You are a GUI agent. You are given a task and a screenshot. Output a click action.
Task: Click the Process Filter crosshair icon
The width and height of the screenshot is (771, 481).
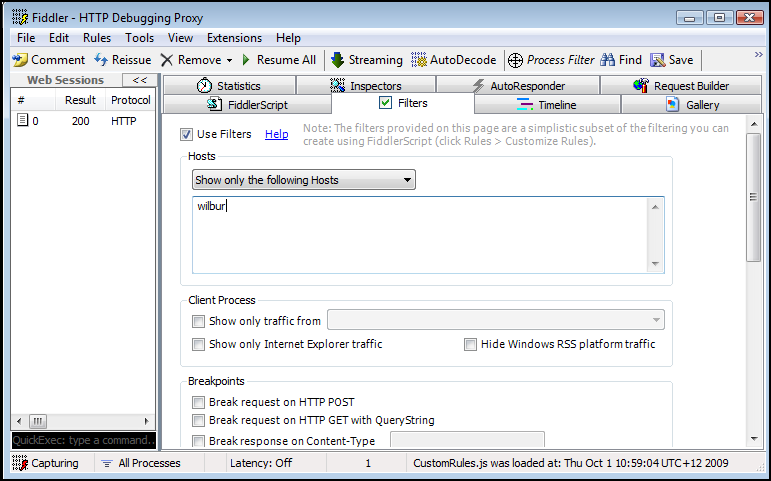[515, 60]
